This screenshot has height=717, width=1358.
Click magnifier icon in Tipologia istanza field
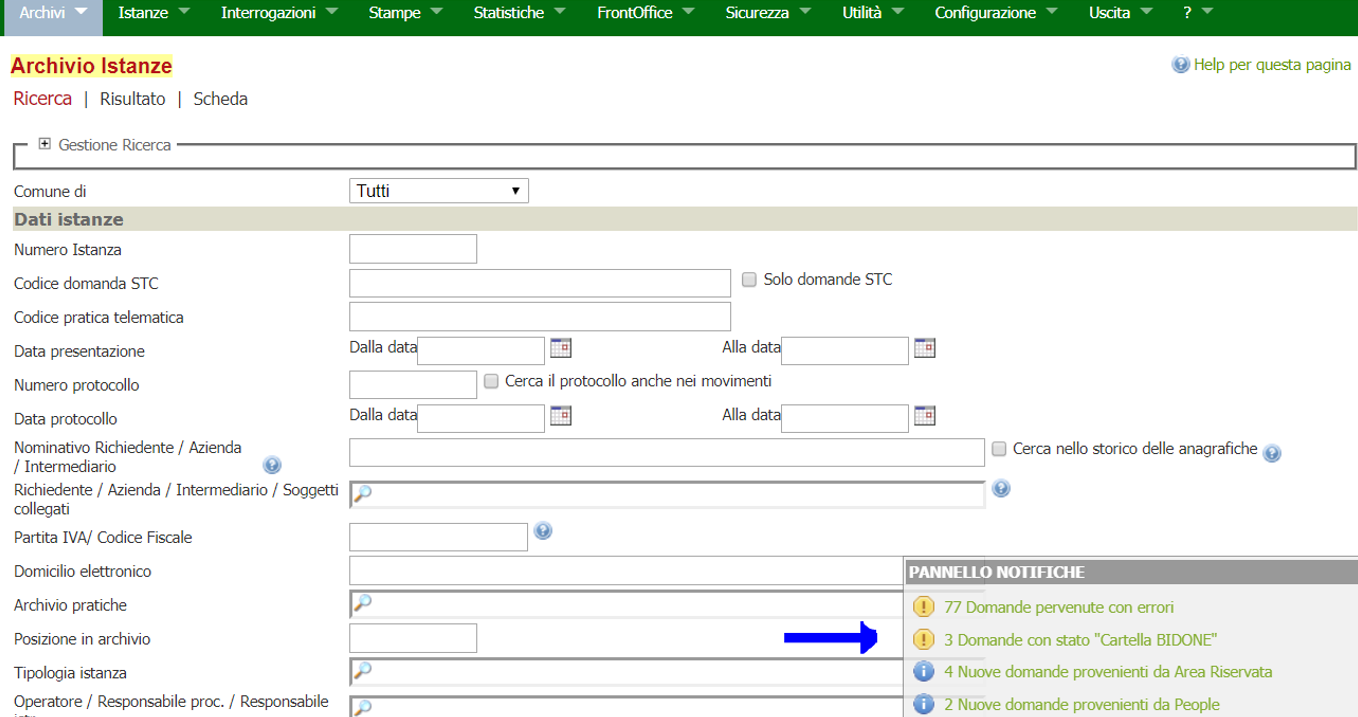[x=363, y=671]
